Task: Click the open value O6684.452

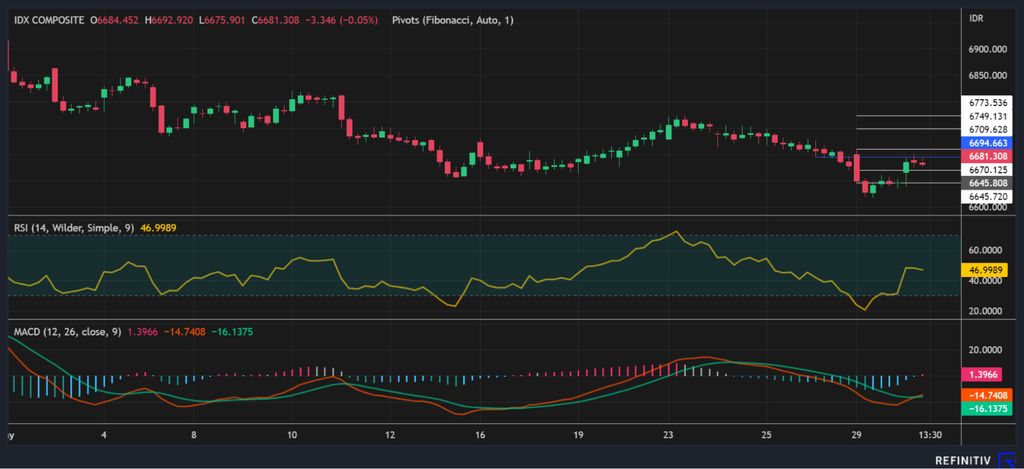Action: click(114, 20)
